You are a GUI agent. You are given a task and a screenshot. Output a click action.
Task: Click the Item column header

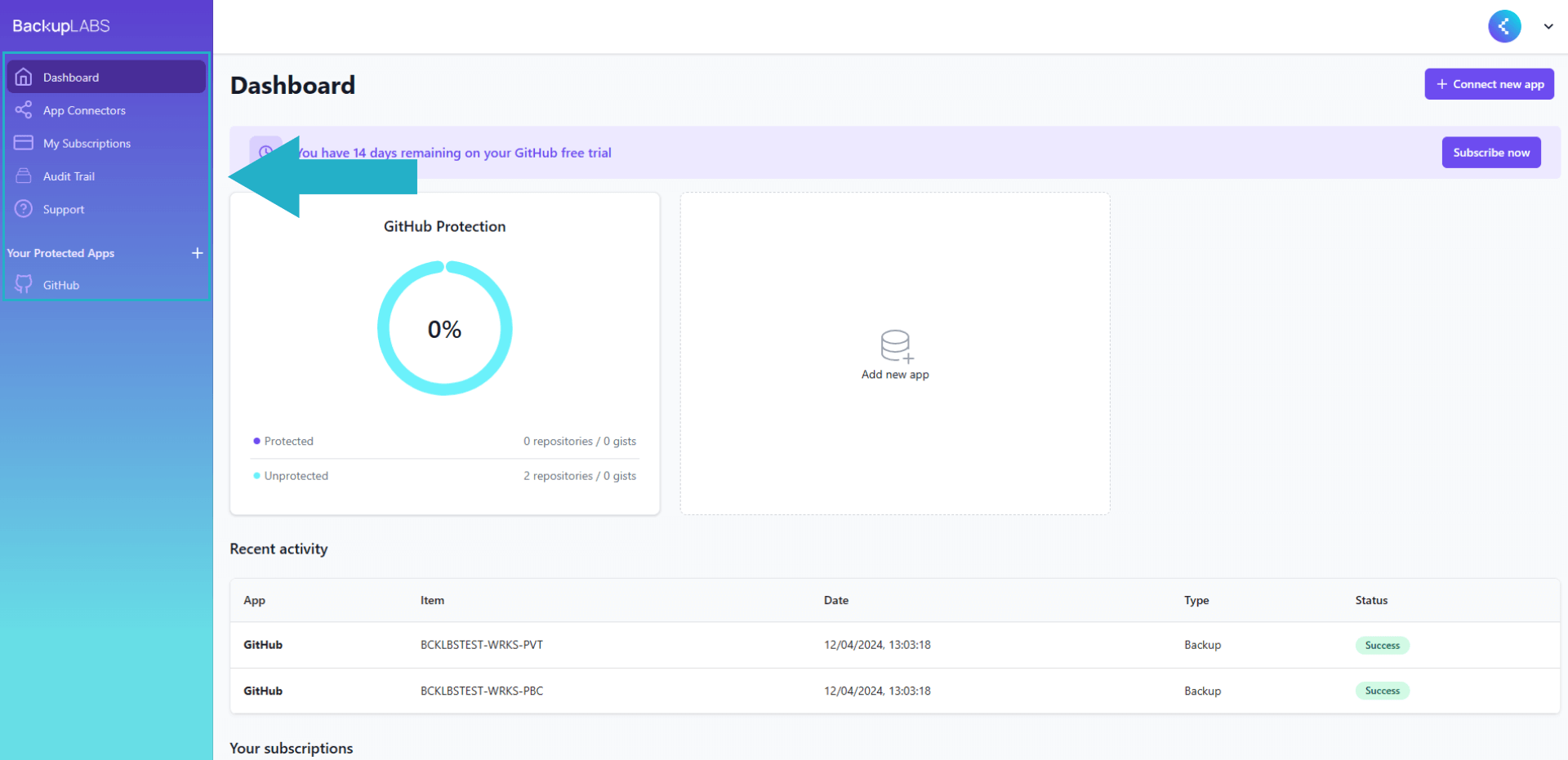coord(432,600)
